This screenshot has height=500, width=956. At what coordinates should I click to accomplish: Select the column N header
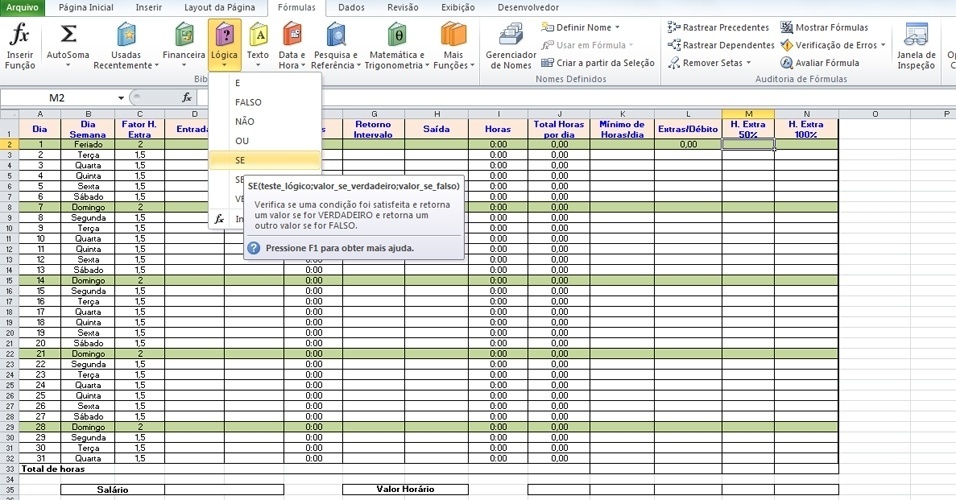click(x=807, y=114)
